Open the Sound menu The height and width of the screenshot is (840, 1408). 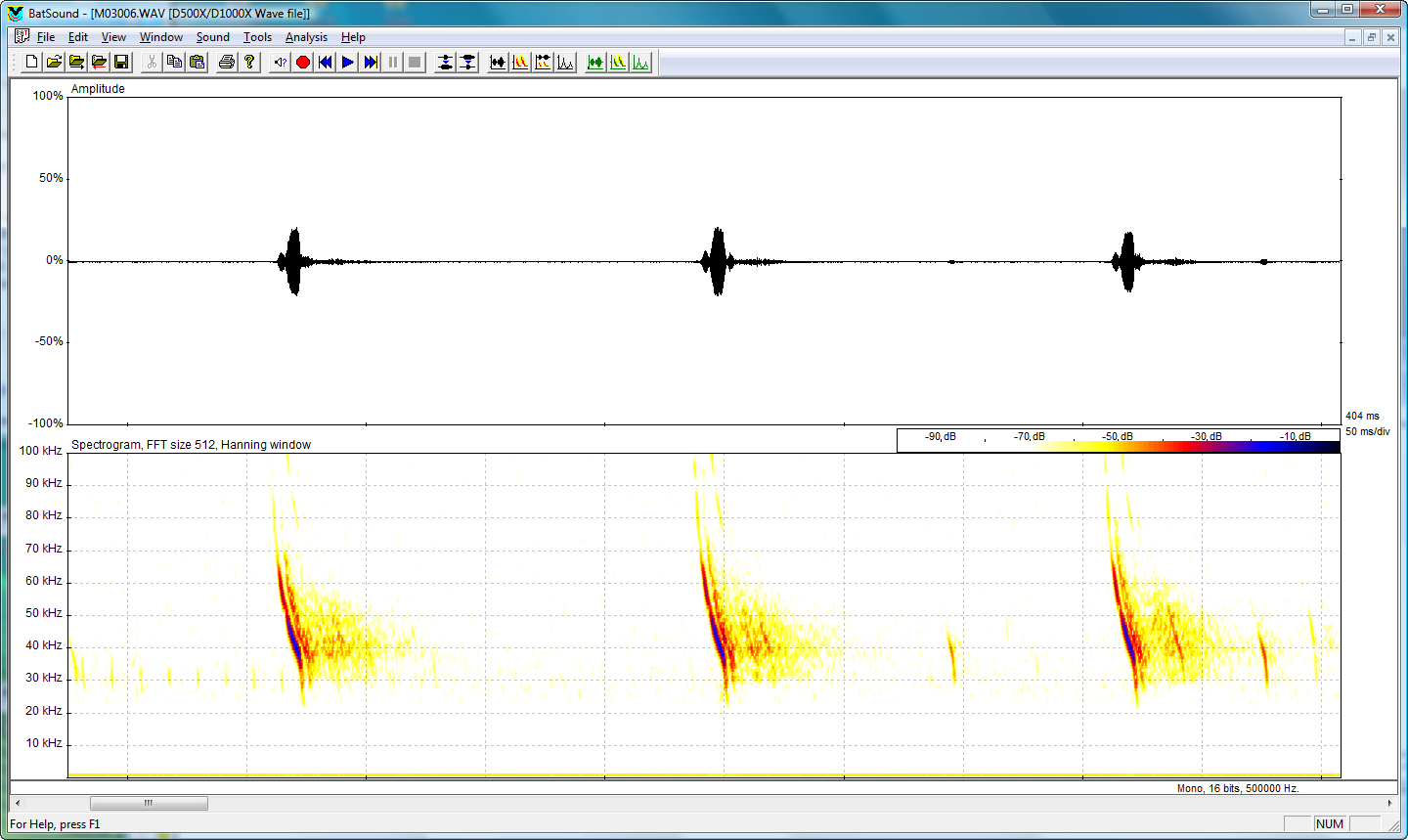coord(212,37)
